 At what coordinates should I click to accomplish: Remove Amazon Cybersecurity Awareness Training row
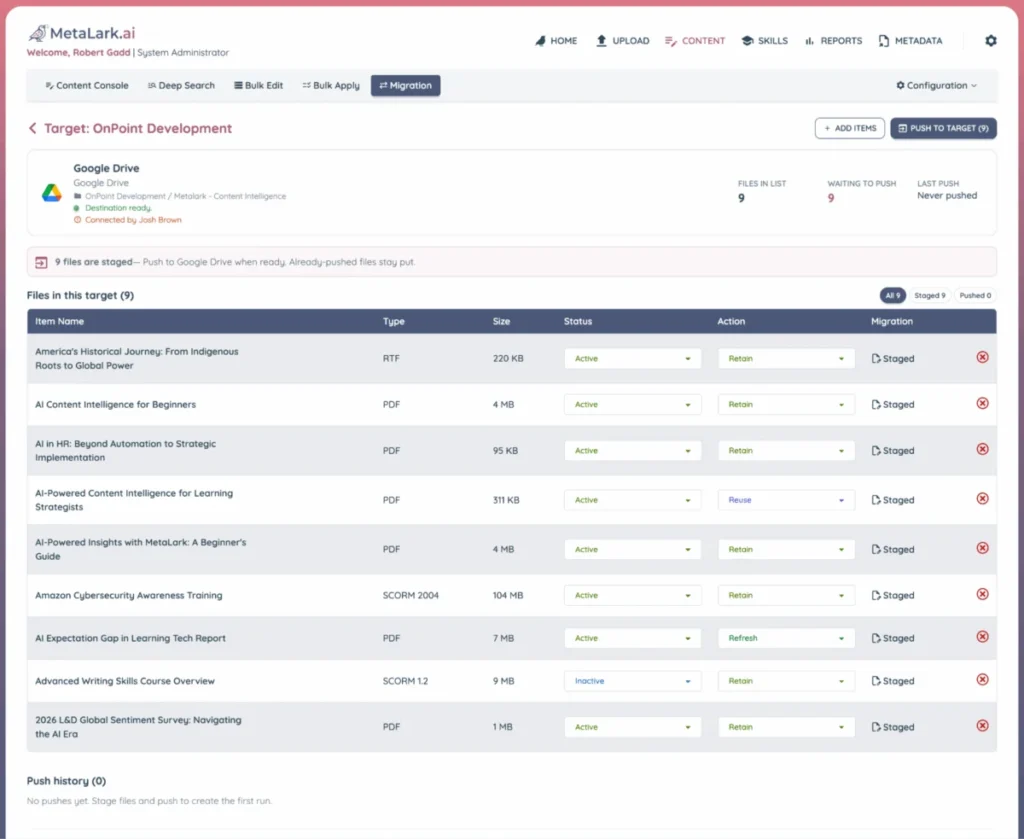click(x=982, y=594)
